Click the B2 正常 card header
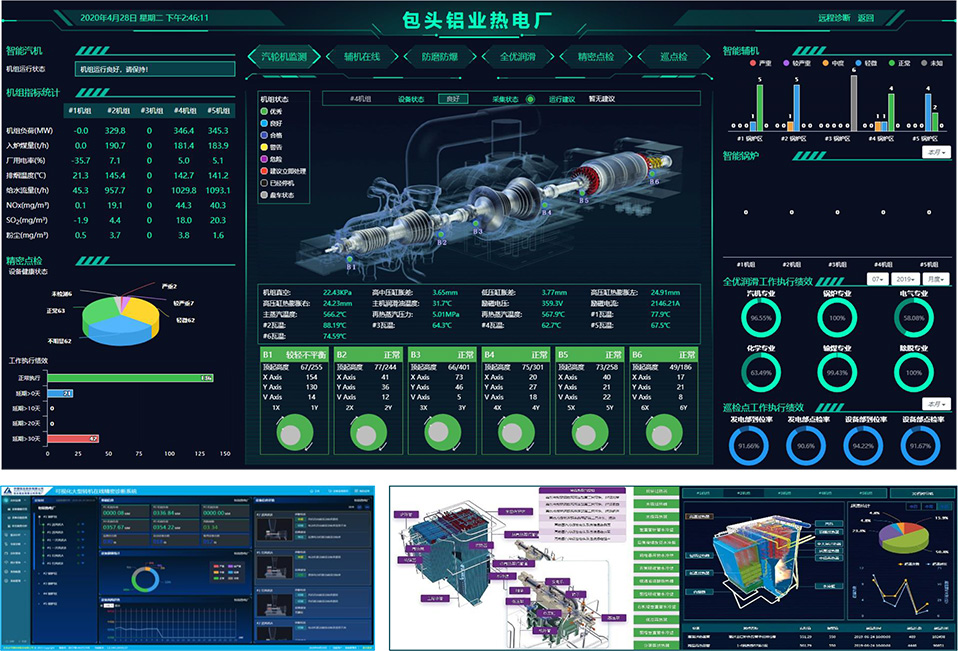 click(368, 355)
